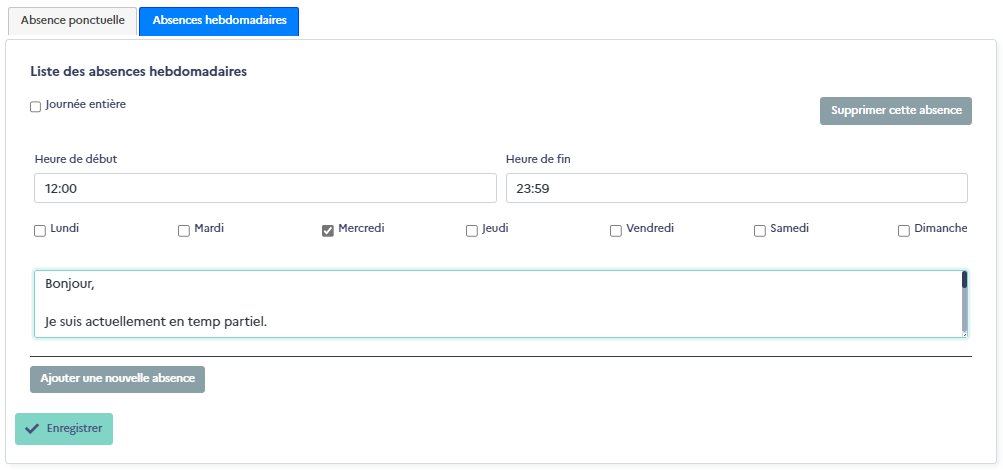Mark the Vendredi checkbox
The height and width of the screenshot is (470, 1003).
[616, 231]
